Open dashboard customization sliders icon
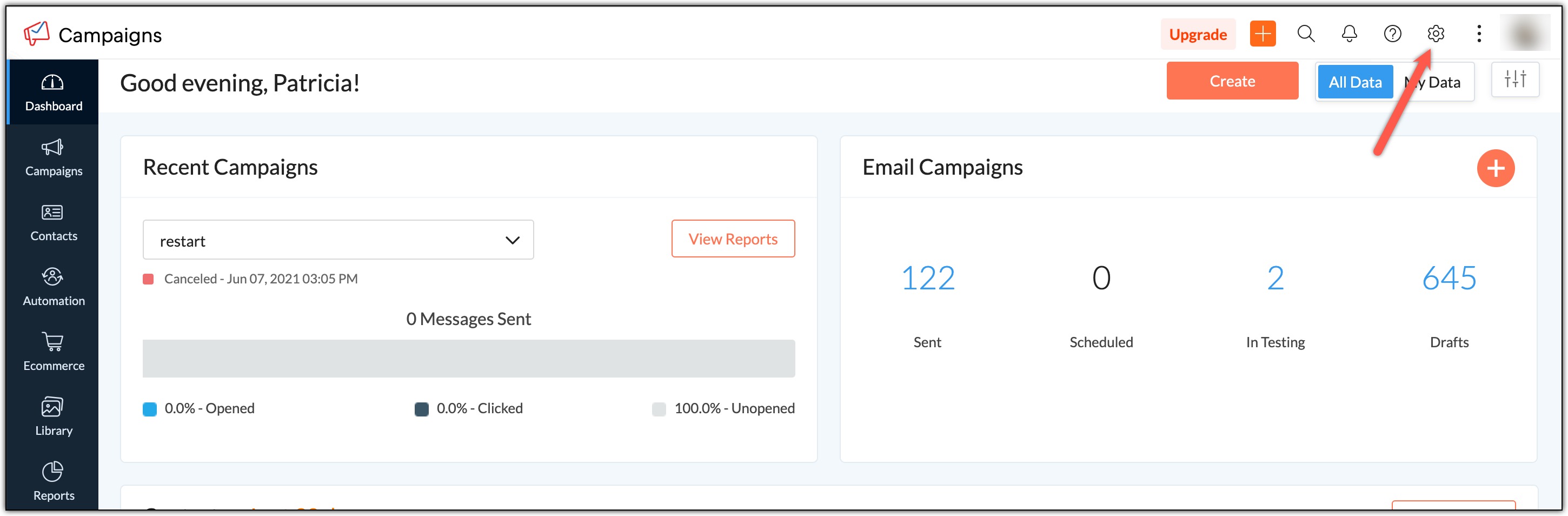This screenshot has width=1568, height=516. point(1514,80)
